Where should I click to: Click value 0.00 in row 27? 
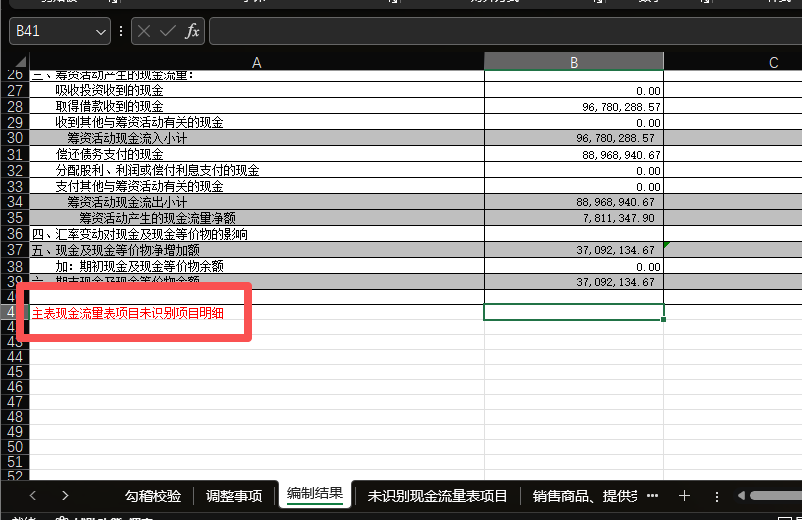(x=648, y=91)
